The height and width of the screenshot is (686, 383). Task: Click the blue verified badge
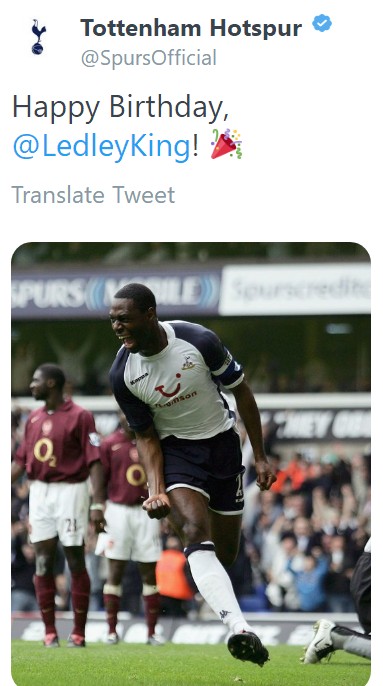click(322, 23)
